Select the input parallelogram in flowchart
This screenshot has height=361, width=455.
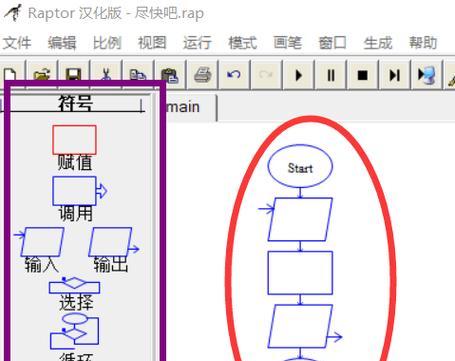300,219
